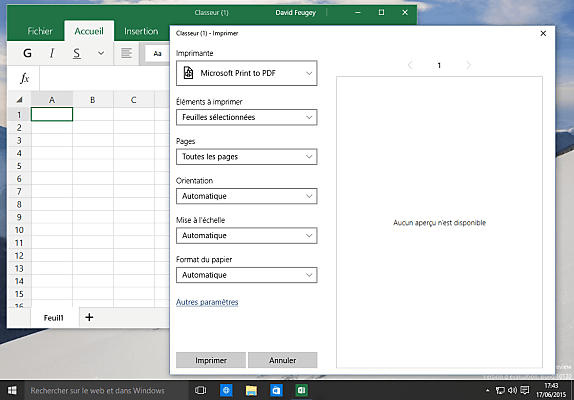The height and width of the screenshot is (400, 574).
Task: Click cell A1 in the spreadsheet
Action: click(52, 115)
